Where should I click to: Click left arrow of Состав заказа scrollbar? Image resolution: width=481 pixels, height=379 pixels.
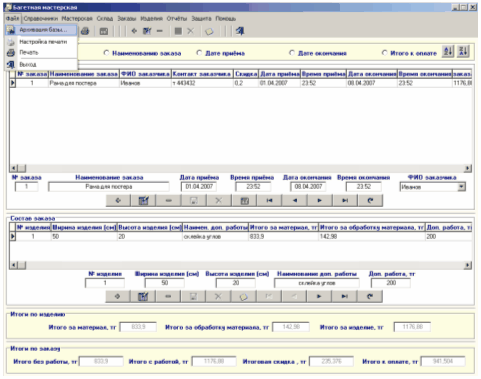(x=14, y=265)
